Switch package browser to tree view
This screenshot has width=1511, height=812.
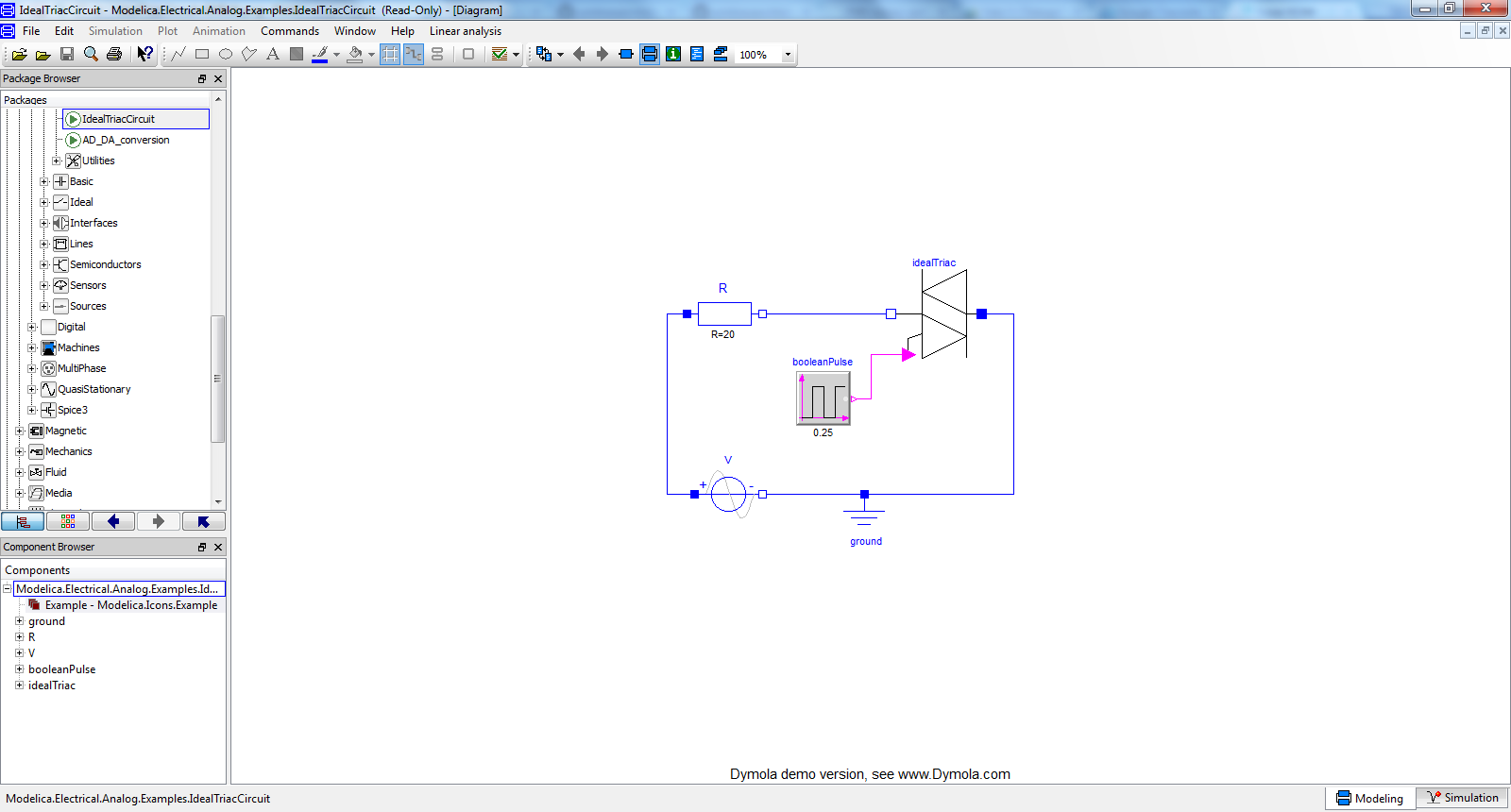(x=23, y=521)
